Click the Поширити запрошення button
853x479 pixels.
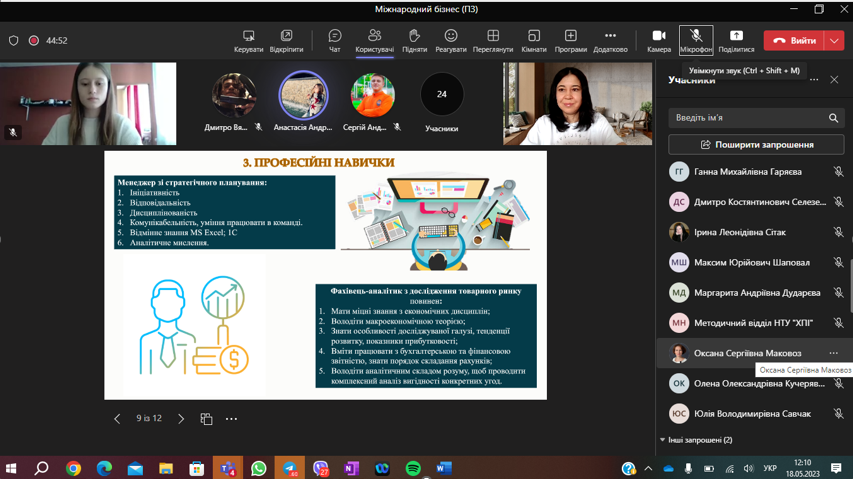pyautogui.click(x=756, y=145)
